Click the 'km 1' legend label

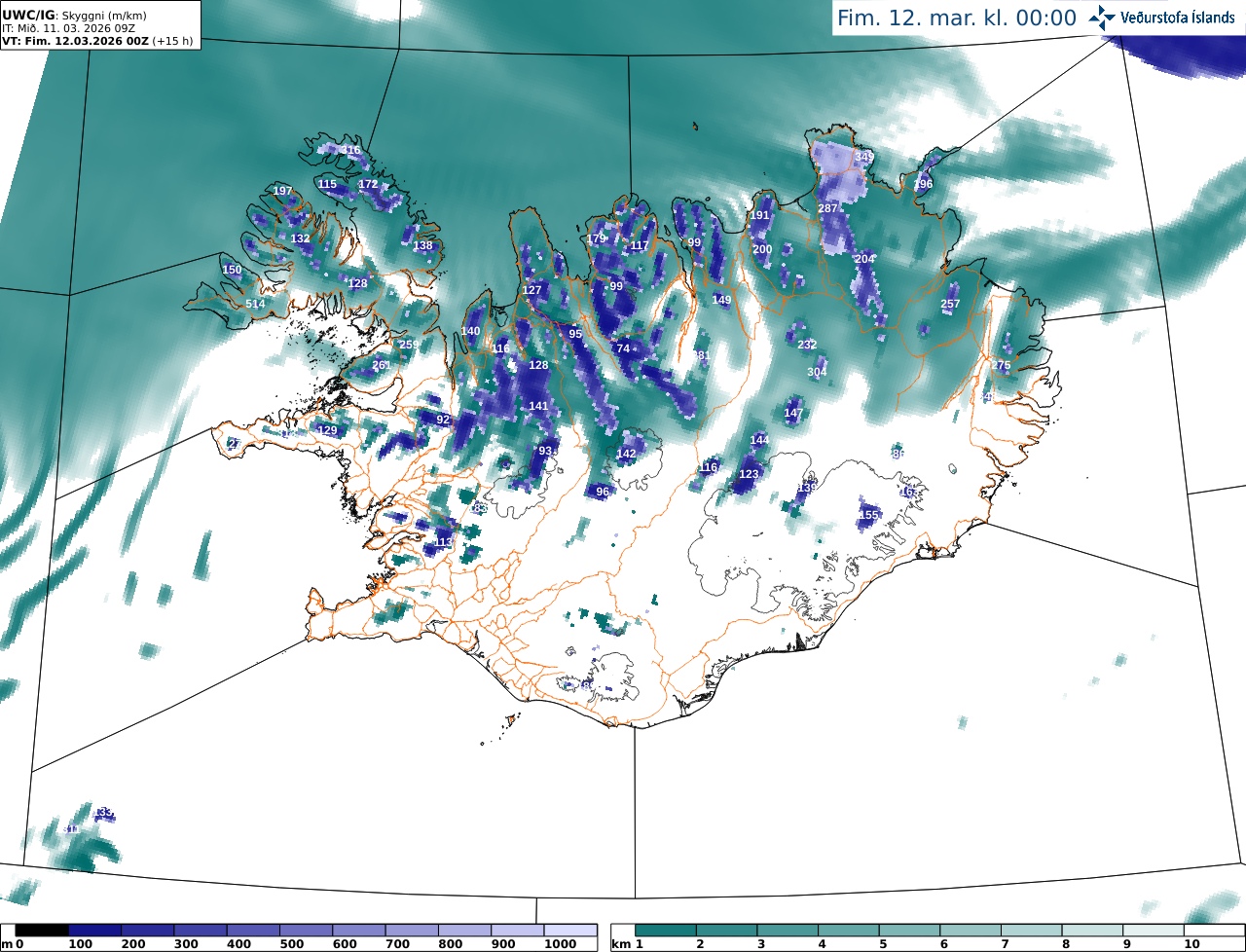pos(628,944)
